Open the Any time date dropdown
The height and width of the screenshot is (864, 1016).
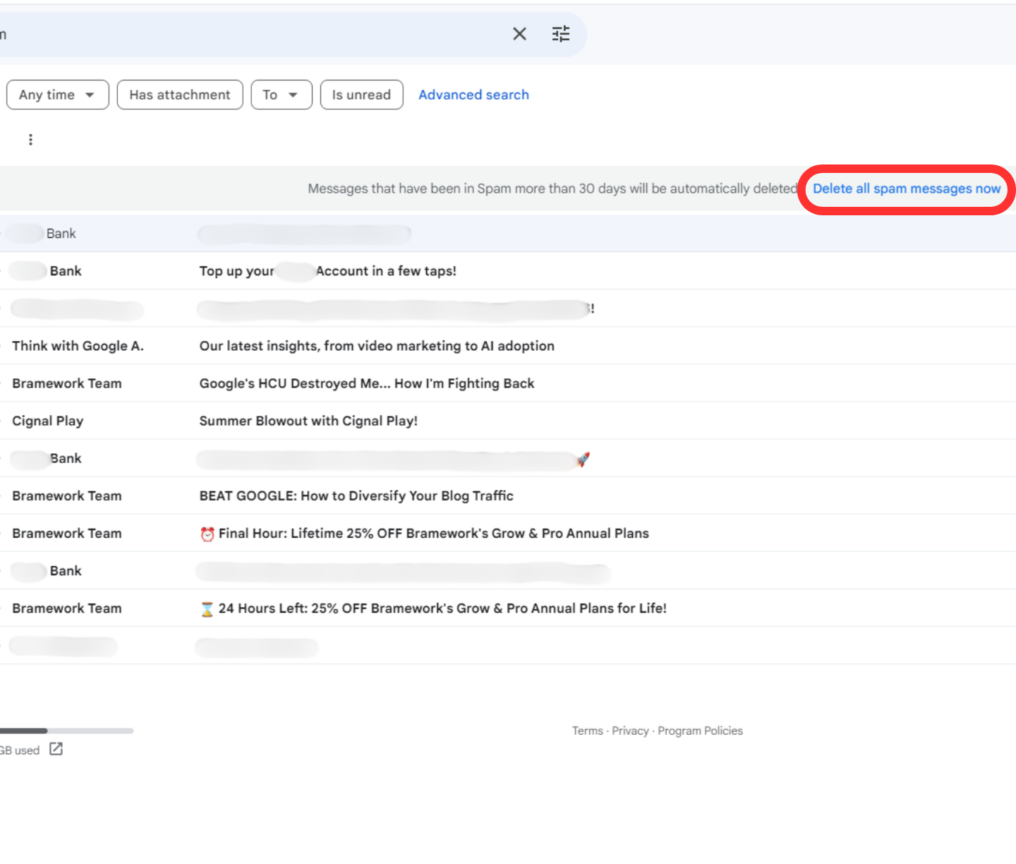click(x=57, y=94)
